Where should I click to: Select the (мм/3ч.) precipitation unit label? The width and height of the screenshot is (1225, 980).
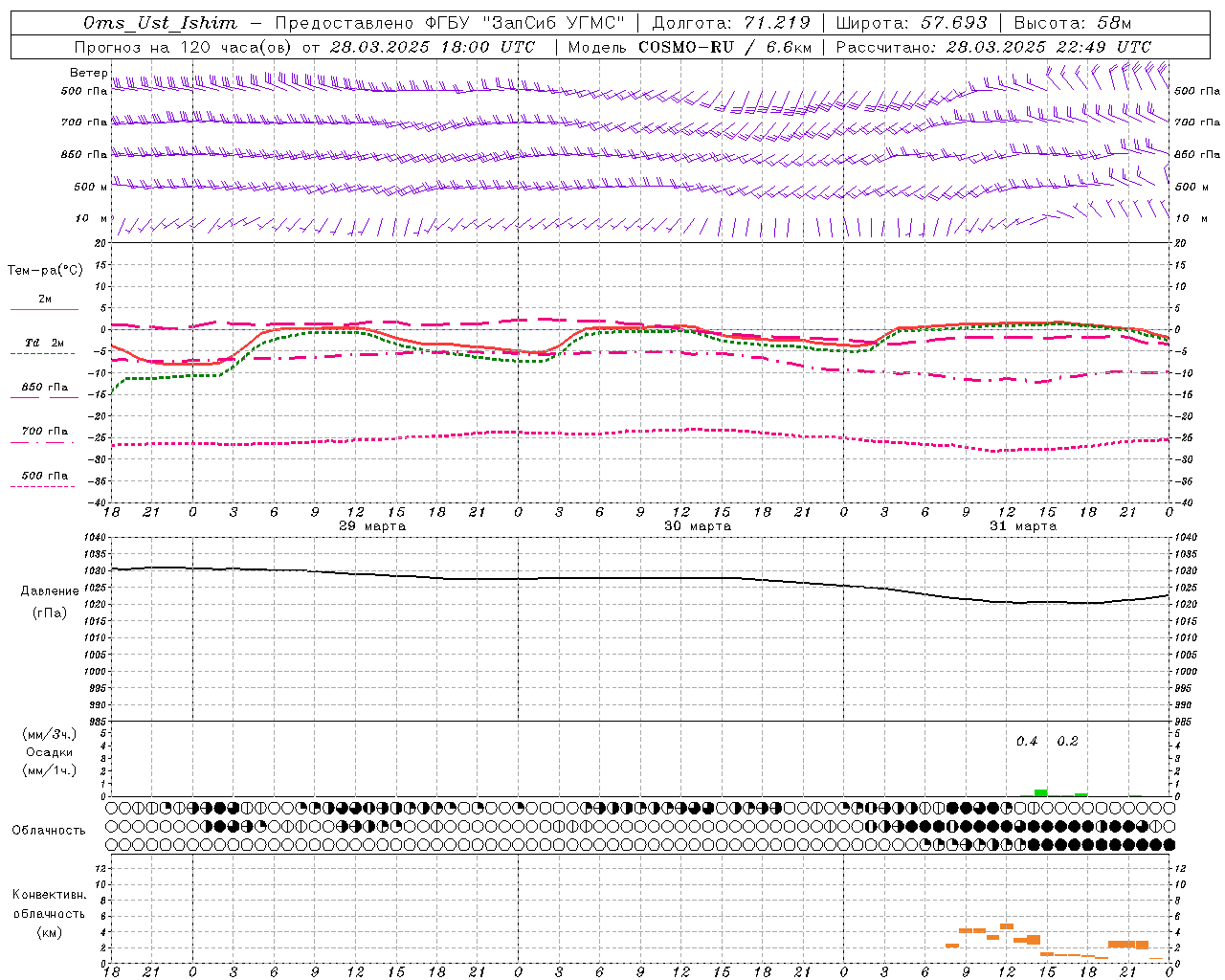point(49,735)
